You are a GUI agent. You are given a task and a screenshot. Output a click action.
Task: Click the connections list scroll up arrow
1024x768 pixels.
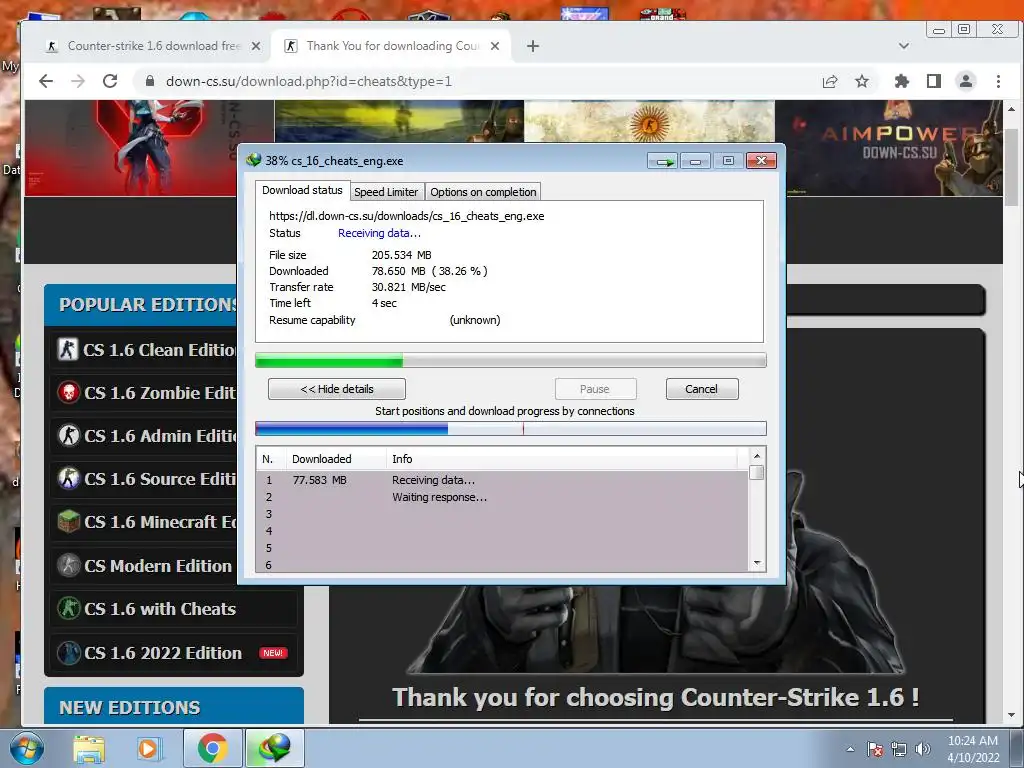pyautogui.click(x=757, y=456)
